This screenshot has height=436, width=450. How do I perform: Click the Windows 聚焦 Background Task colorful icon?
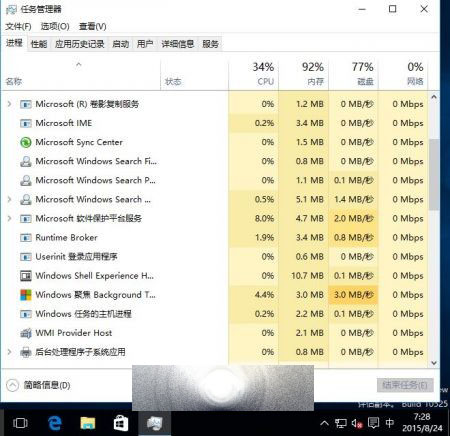coord(26,295)
